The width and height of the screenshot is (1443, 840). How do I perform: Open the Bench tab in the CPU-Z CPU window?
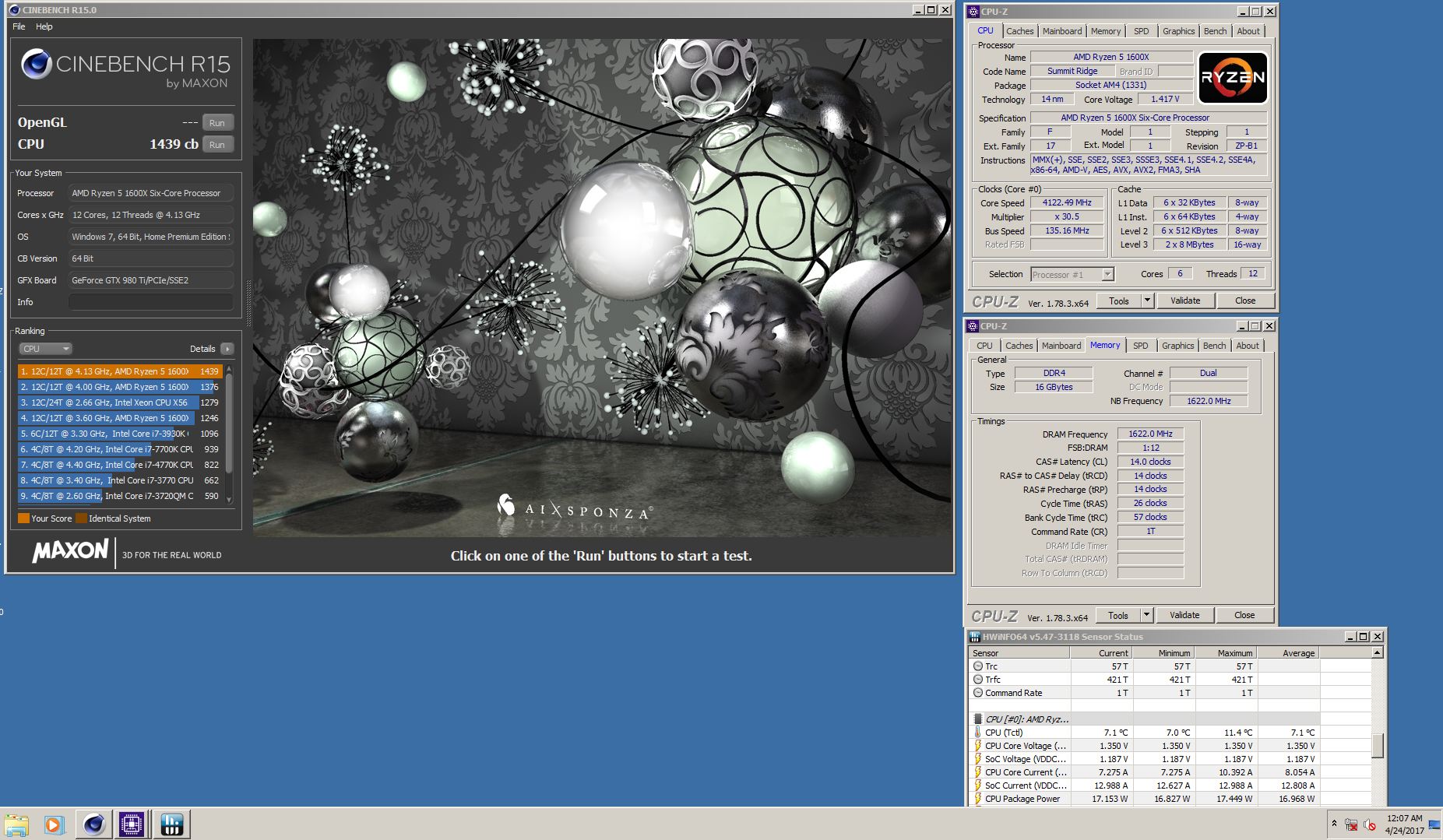[x=1215, y=31]
